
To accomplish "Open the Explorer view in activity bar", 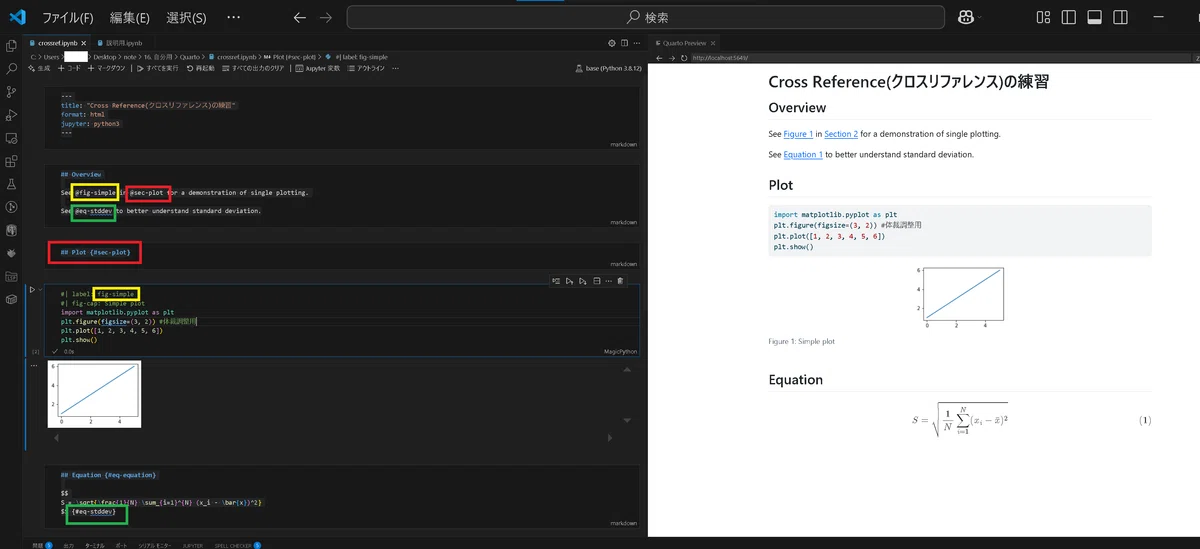I will (x=12, y=46).
